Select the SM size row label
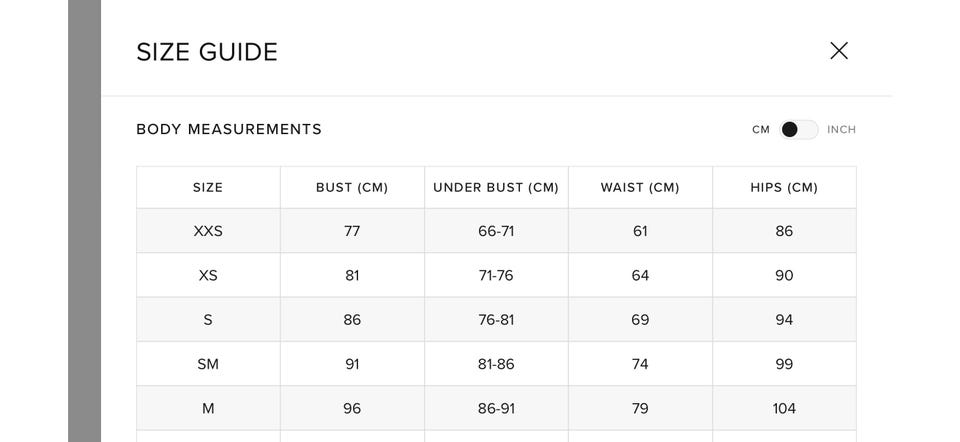Image resolution: width=960 pixels, height=442 pixels. [x=208, y=364]
